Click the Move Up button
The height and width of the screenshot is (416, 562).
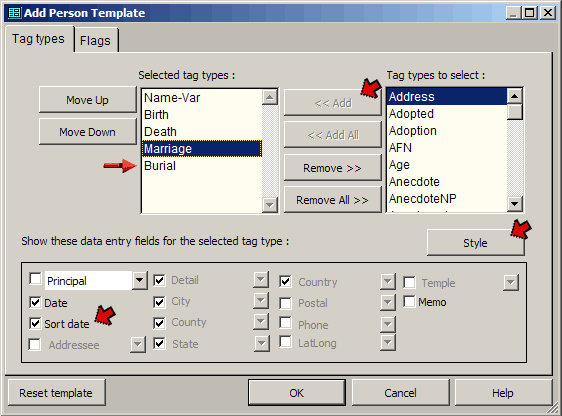tap(87, 100)
